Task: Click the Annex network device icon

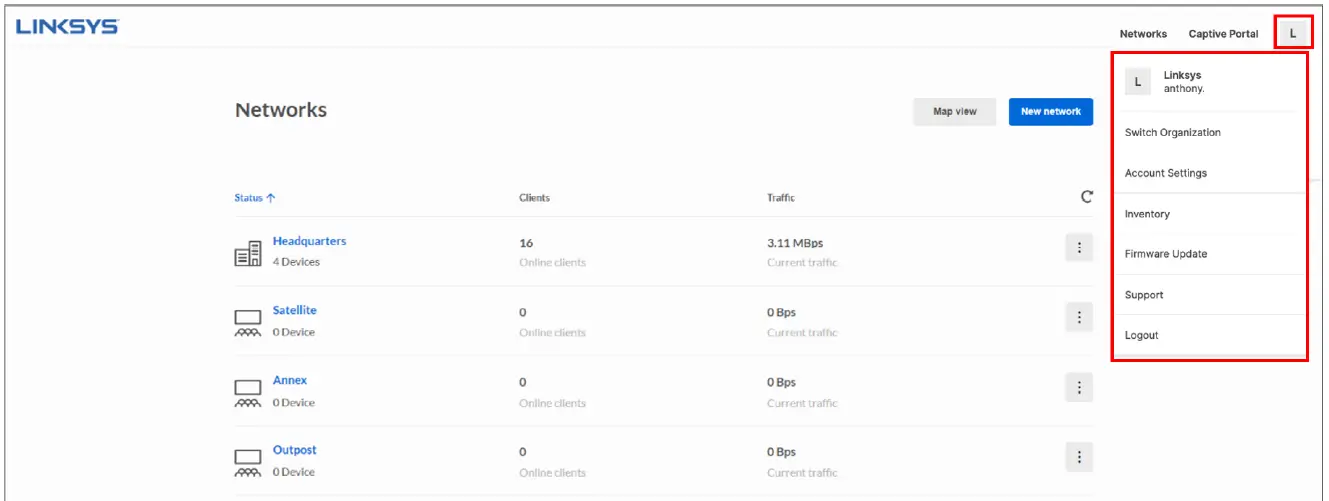Action: point(247,393)
